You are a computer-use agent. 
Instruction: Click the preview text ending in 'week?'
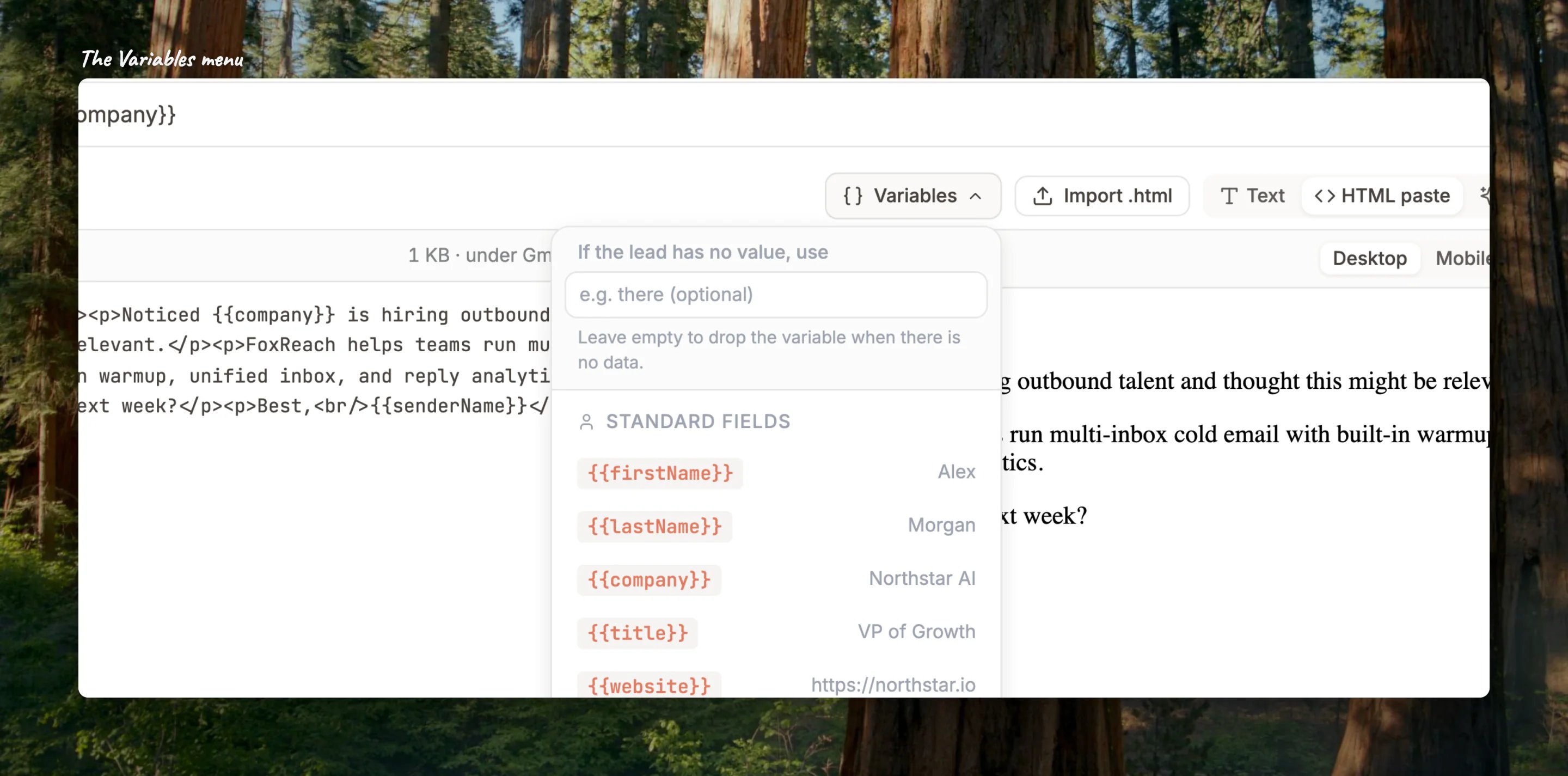(1044, 516)
